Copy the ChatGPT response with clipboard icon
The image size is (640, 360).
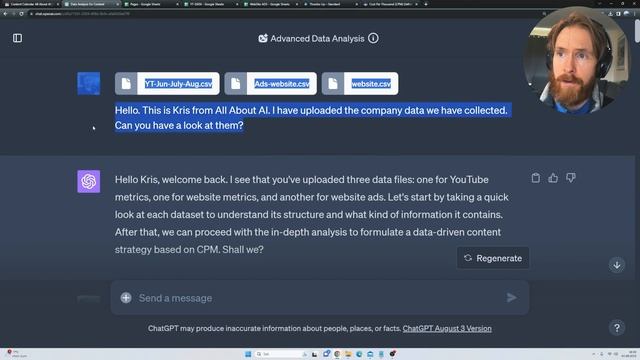[x=536, y=178]
